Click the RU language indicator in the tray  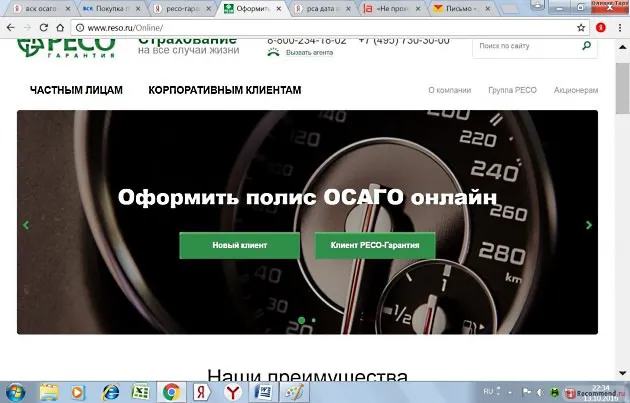tap(488, 392)
